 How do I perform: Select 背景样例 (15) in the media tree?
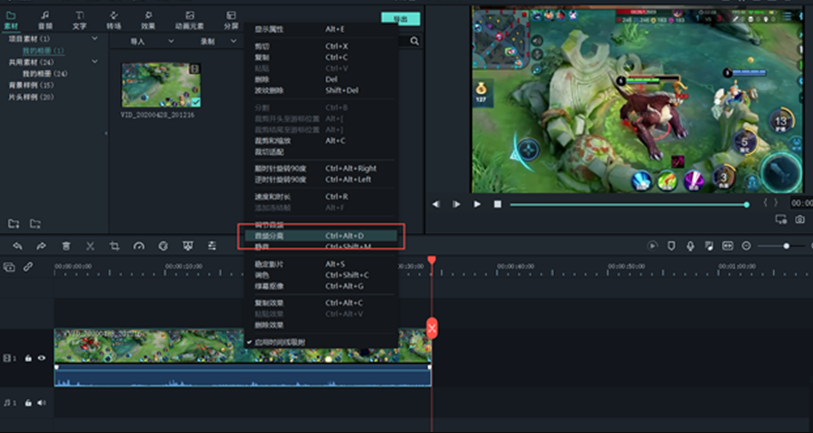(x=31, y=85)
